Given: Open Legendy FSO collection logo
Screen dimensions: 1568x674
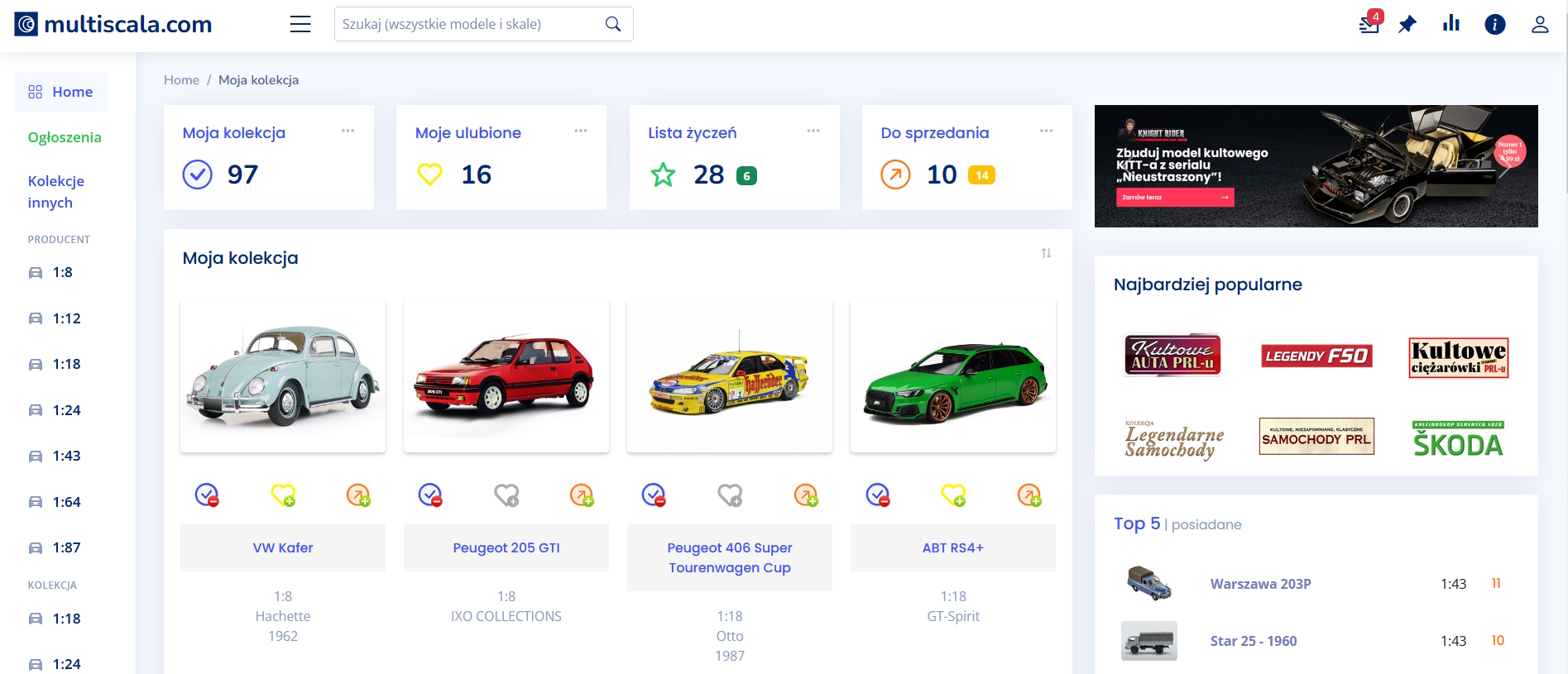Looking at the screenshot, I should [x=1316, y=356].
